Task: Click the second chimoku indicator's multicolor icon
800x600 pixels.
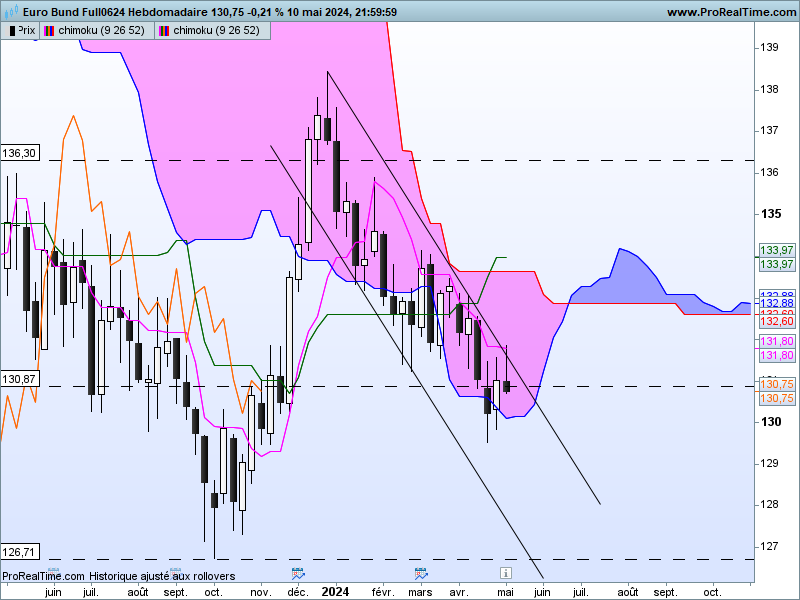Action: coord(164,31)
